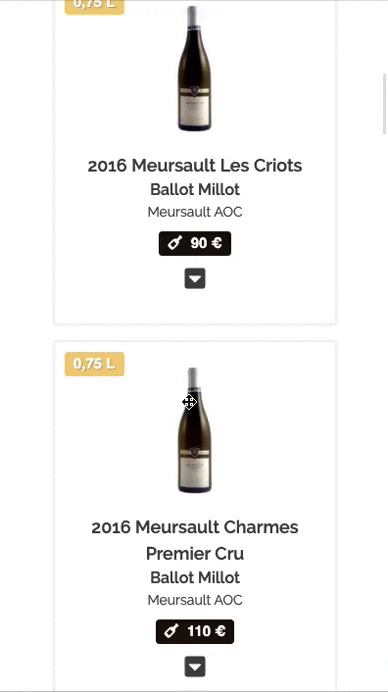Click the Premier Cru line of the second title

click(195, 553)
